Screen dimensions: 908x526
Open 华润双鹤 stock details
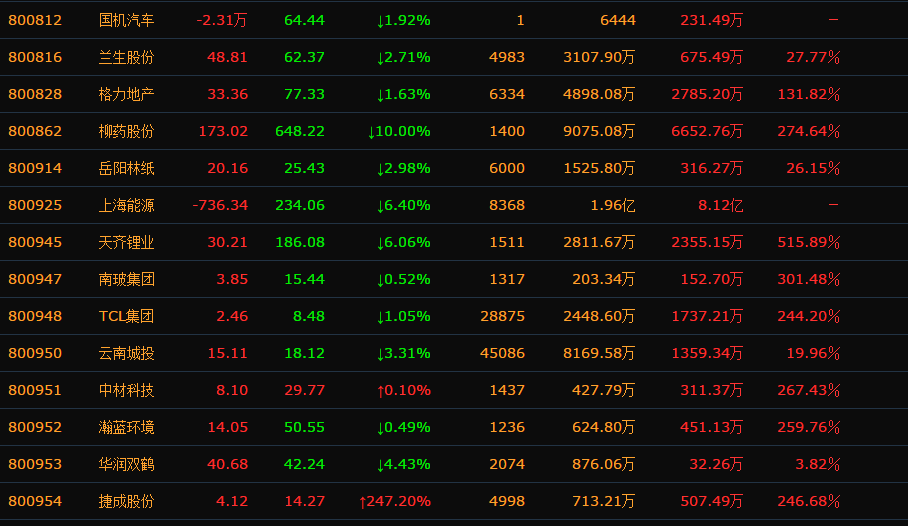[127, 464]
